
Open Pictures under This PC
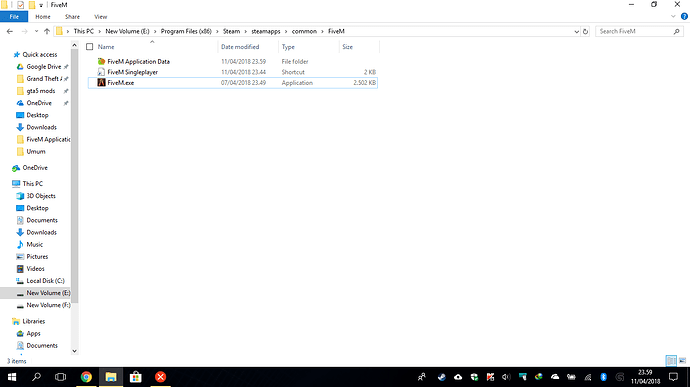click(37, 257)
